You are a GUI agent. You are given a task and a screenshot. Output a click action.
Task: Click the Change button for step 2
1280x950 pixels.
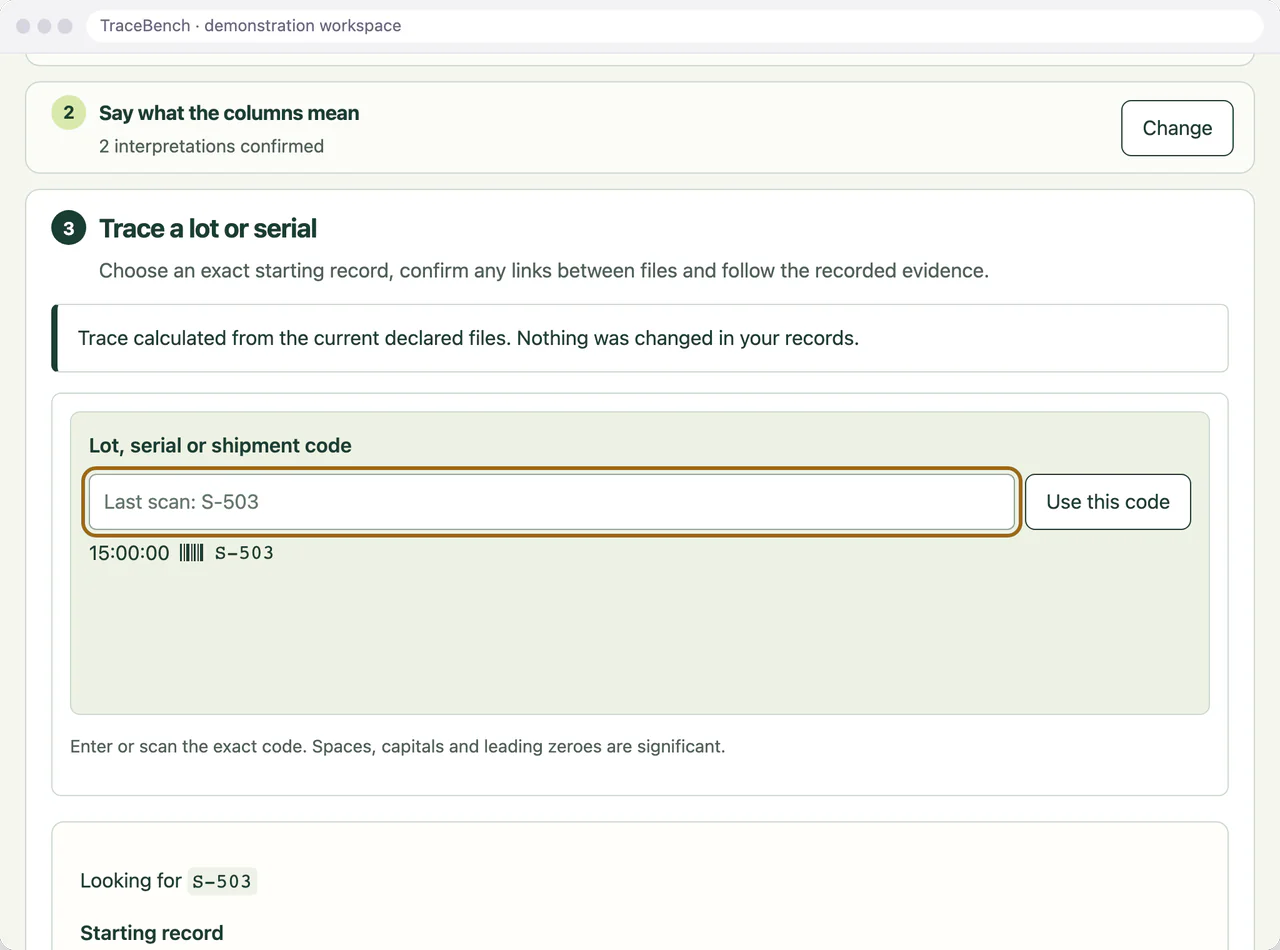click(1177, 128)
